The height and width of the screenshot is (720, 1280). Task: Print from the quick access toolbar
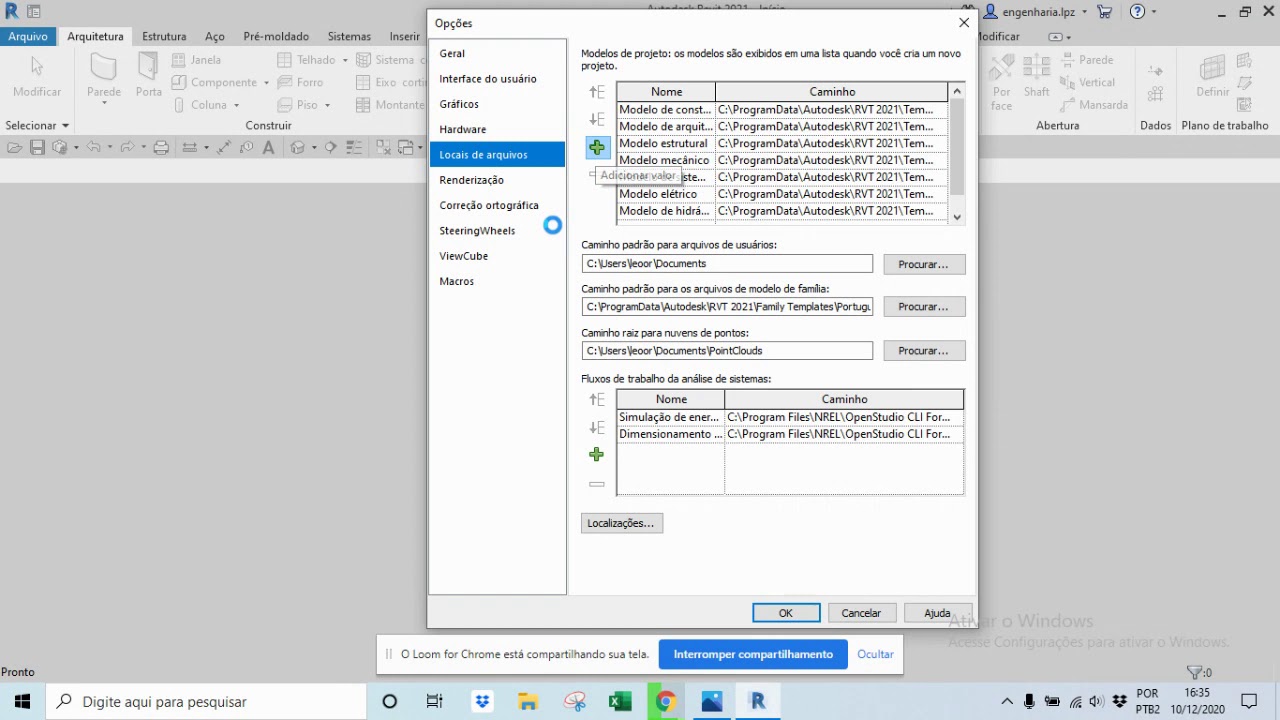click(x=161, y=147)
